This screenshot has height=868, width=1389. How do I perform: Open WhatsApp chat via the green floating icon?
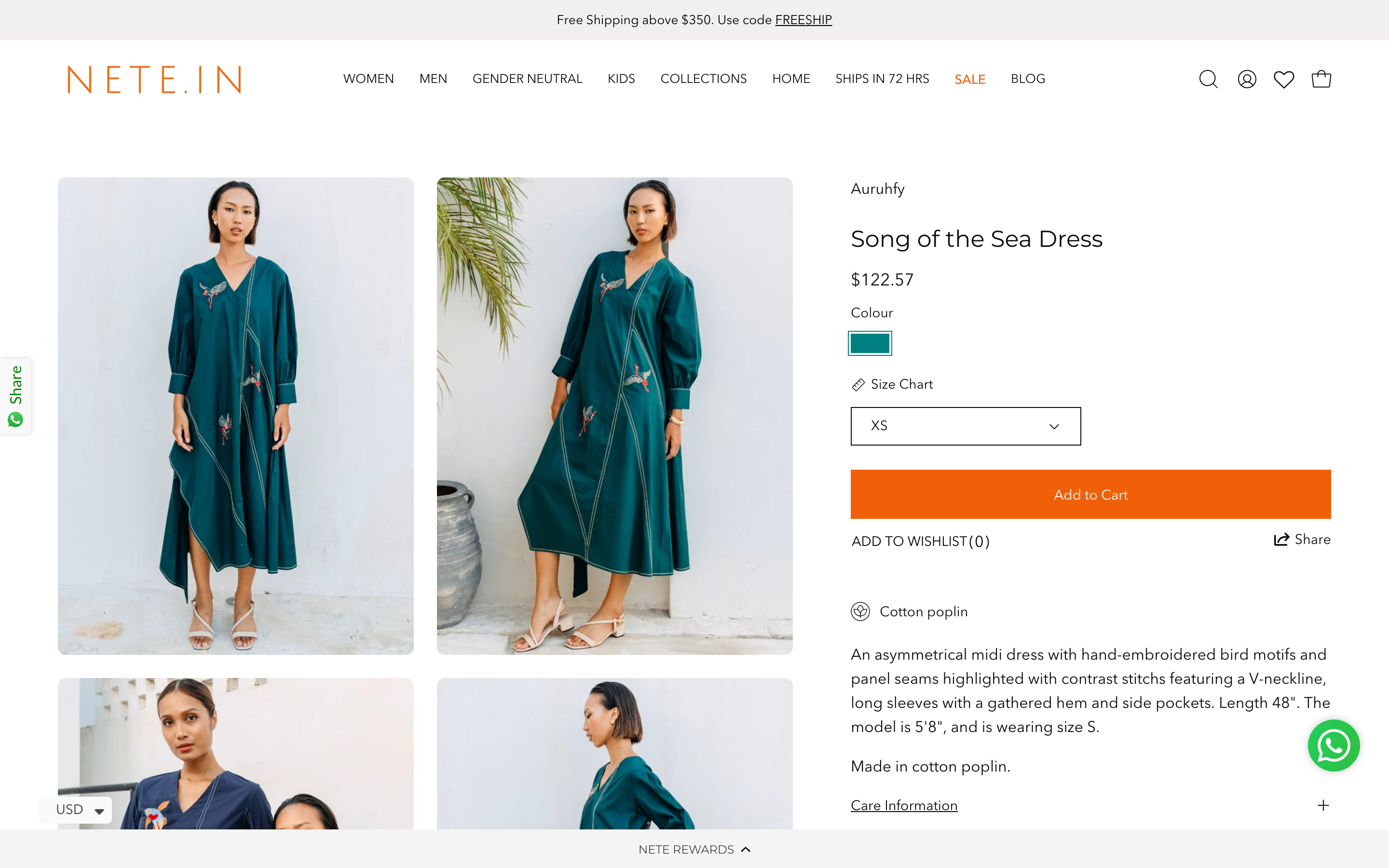[1335, 745]
